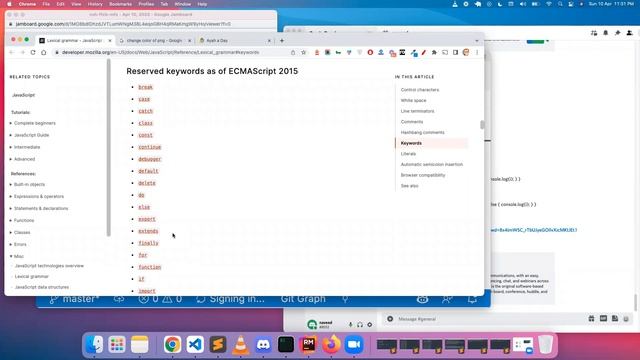Click master branch in VS Code status bar
Image resolution: width=640 pixels, height=360 pixels.
(x=75, y=299)
